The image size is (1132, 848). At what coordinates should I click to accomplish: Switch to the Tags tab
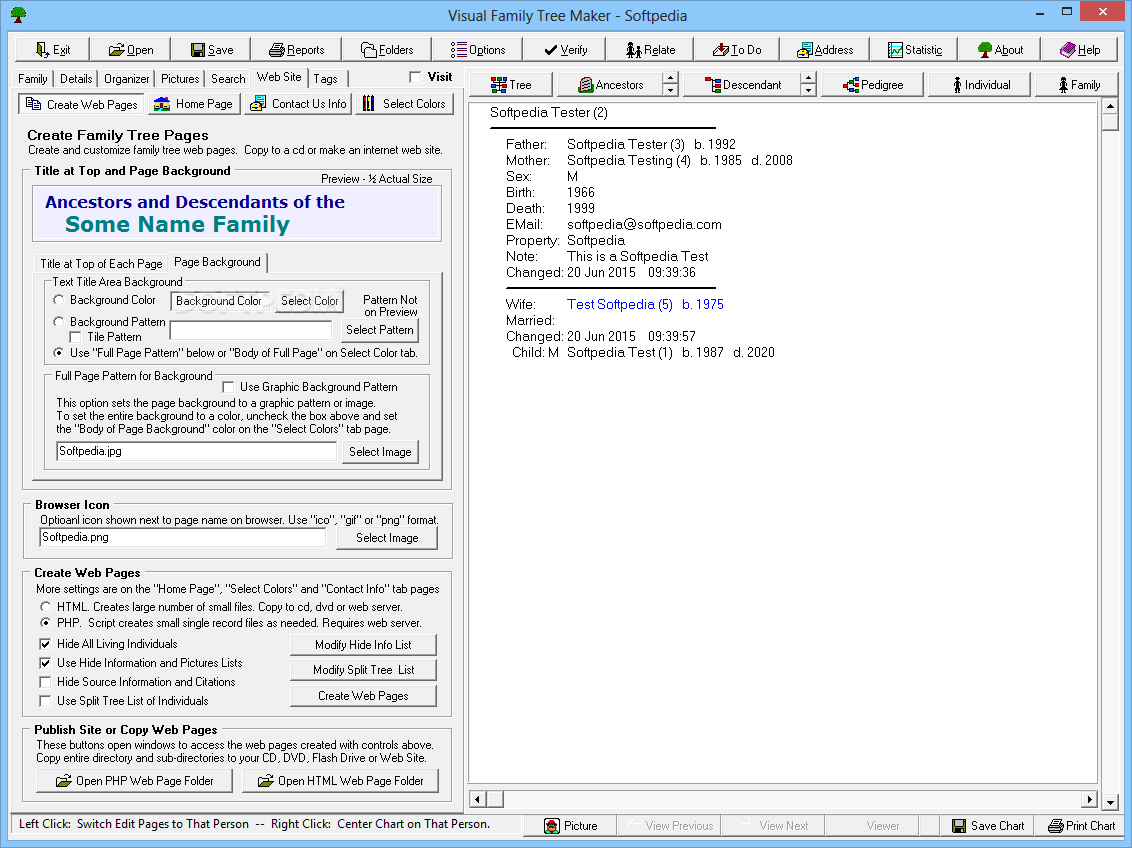coord(325,79)
